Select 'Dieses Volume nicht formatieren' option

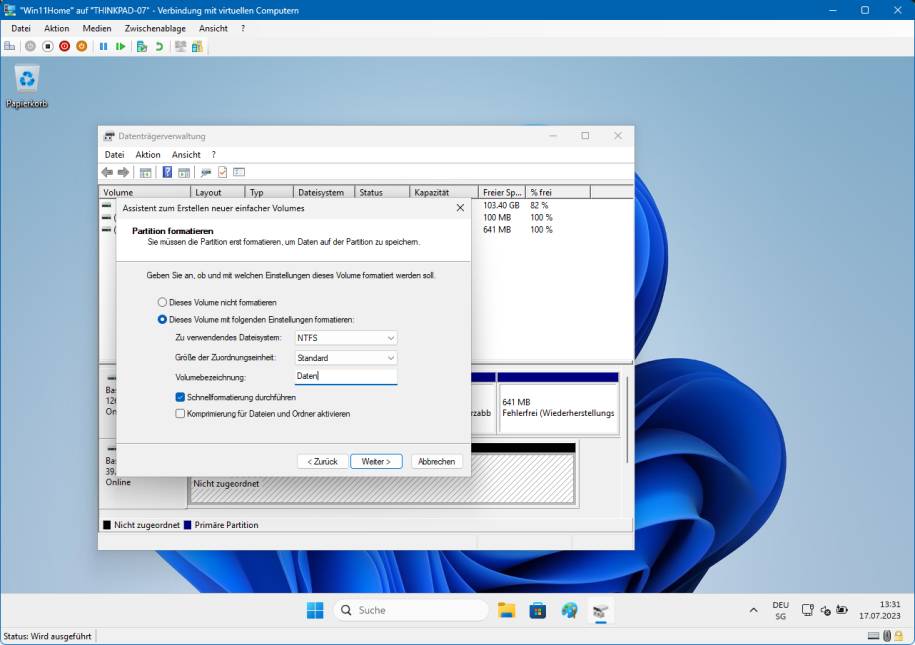coord(162,303)
